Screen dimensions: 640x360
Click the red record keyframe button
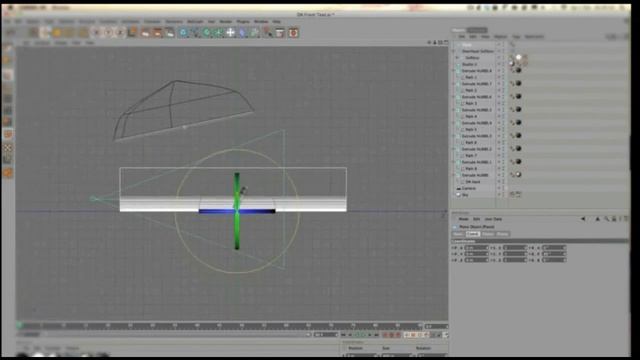pos(385,335)
